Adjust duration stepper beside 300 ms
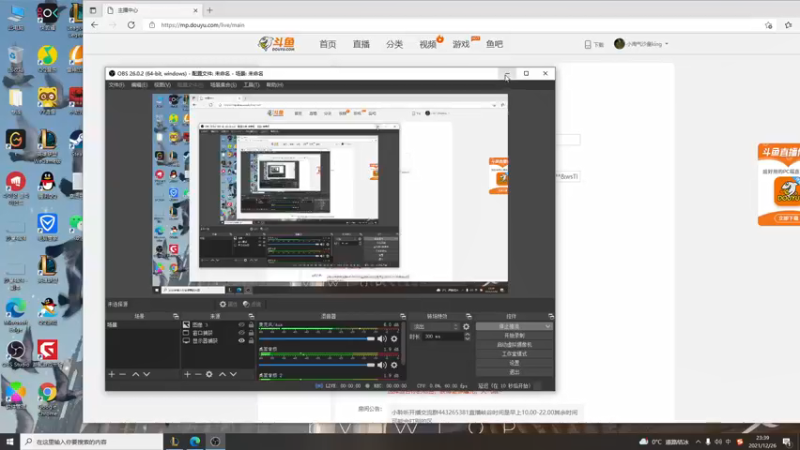This screenshot has width=800, height=450. coord(467,337)
